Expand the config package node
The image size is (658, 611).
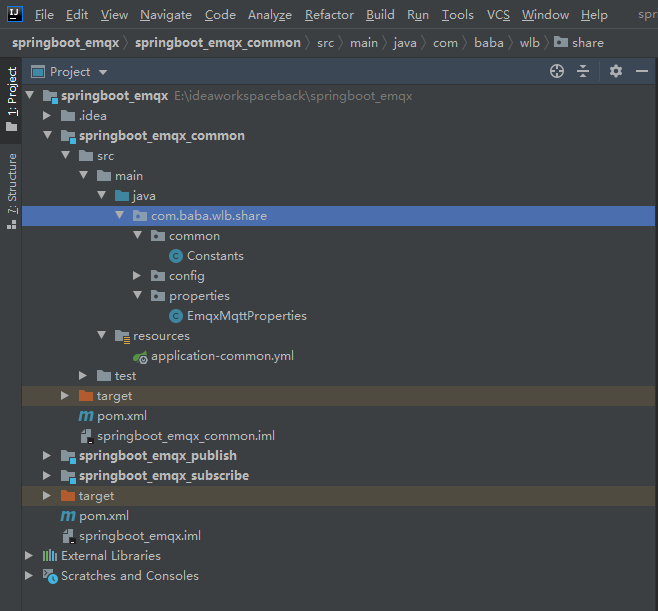[x=137, y=276]
